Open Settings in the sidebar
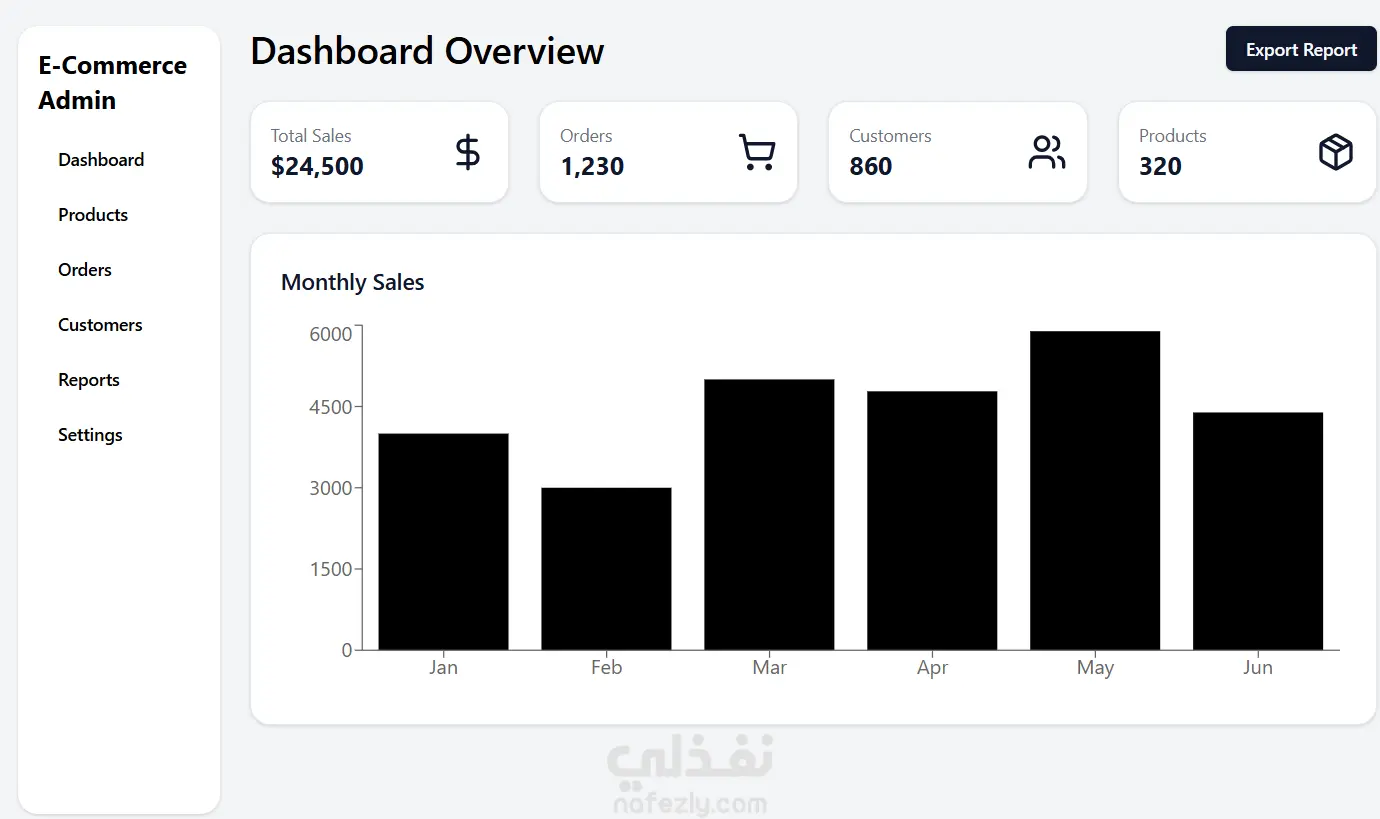Viewport: 1380px width, 819px height. coord(90,435)
